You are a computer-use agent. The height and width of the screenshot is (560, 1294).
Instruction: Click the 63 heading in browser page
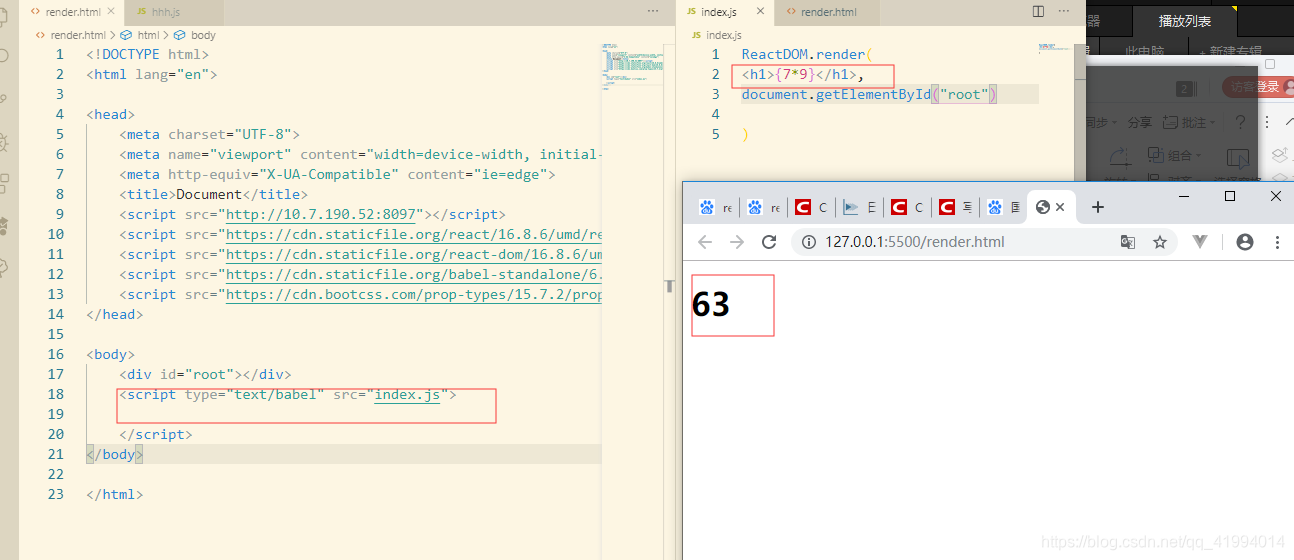point(711,304)
